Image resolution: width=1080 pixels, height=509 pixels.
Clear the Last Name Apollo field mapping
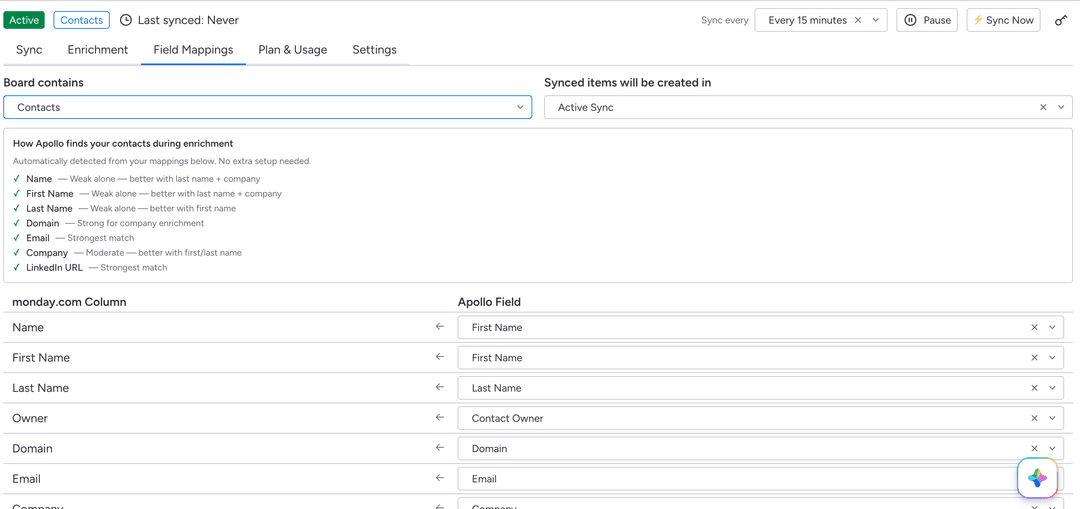pyautogui.click(x=1035, y=388)
